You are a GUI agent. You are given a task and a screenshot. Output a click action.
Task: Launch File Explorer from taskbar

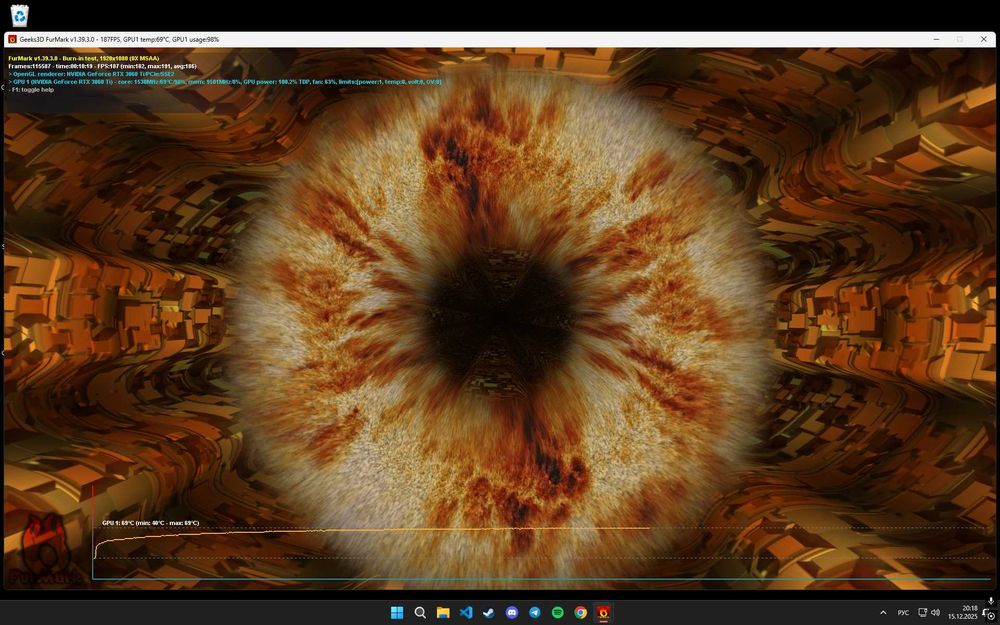[443, 613]
